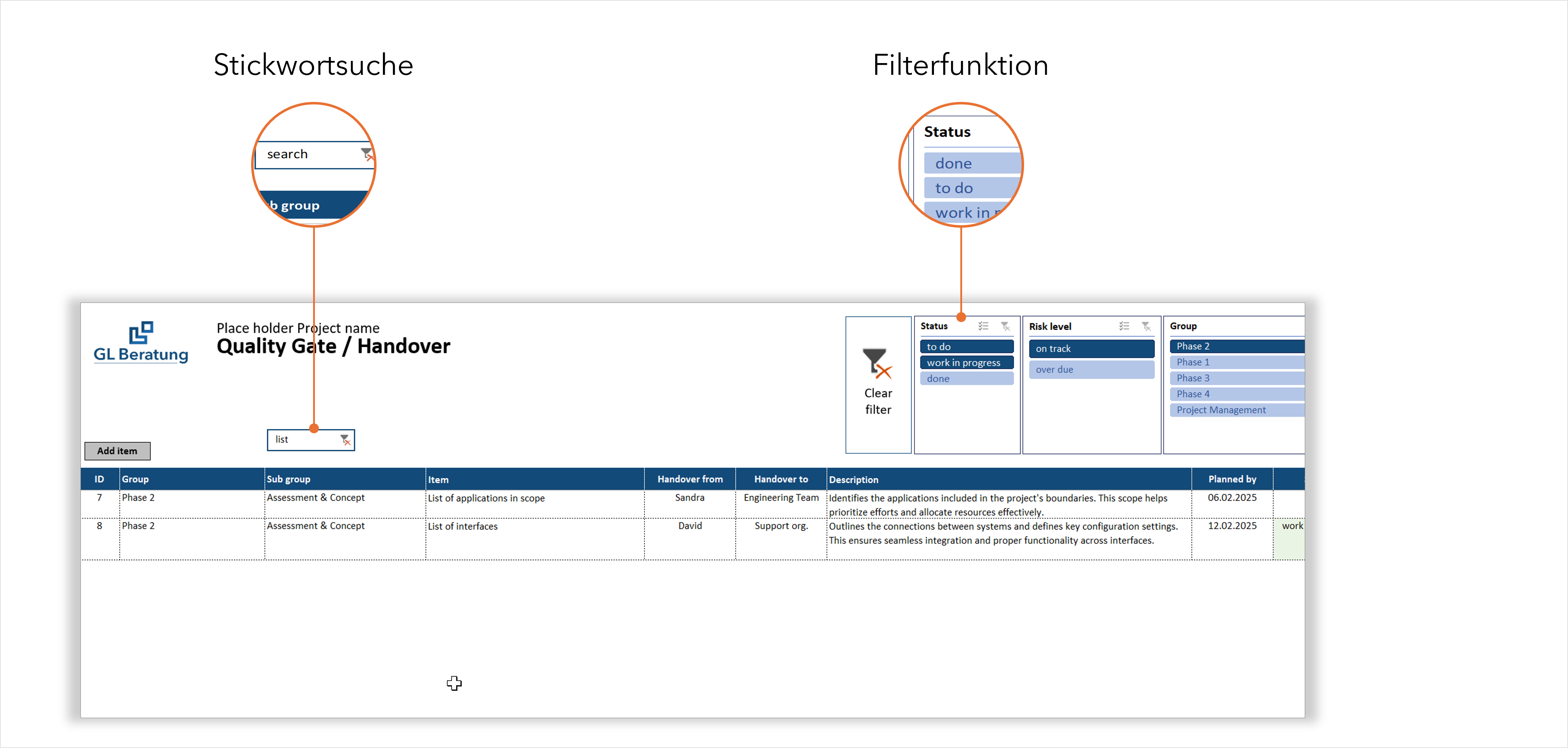Reset the 'list' keyword search with its funnel icon
Image resolution: width=1568 pixels, height=748 pixels.
[345, 440]
